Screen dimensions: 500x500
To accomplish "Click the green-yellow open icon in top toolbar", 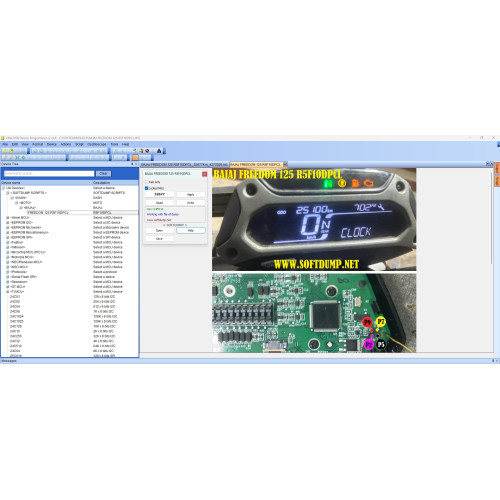I will click(x=11, y=151).
